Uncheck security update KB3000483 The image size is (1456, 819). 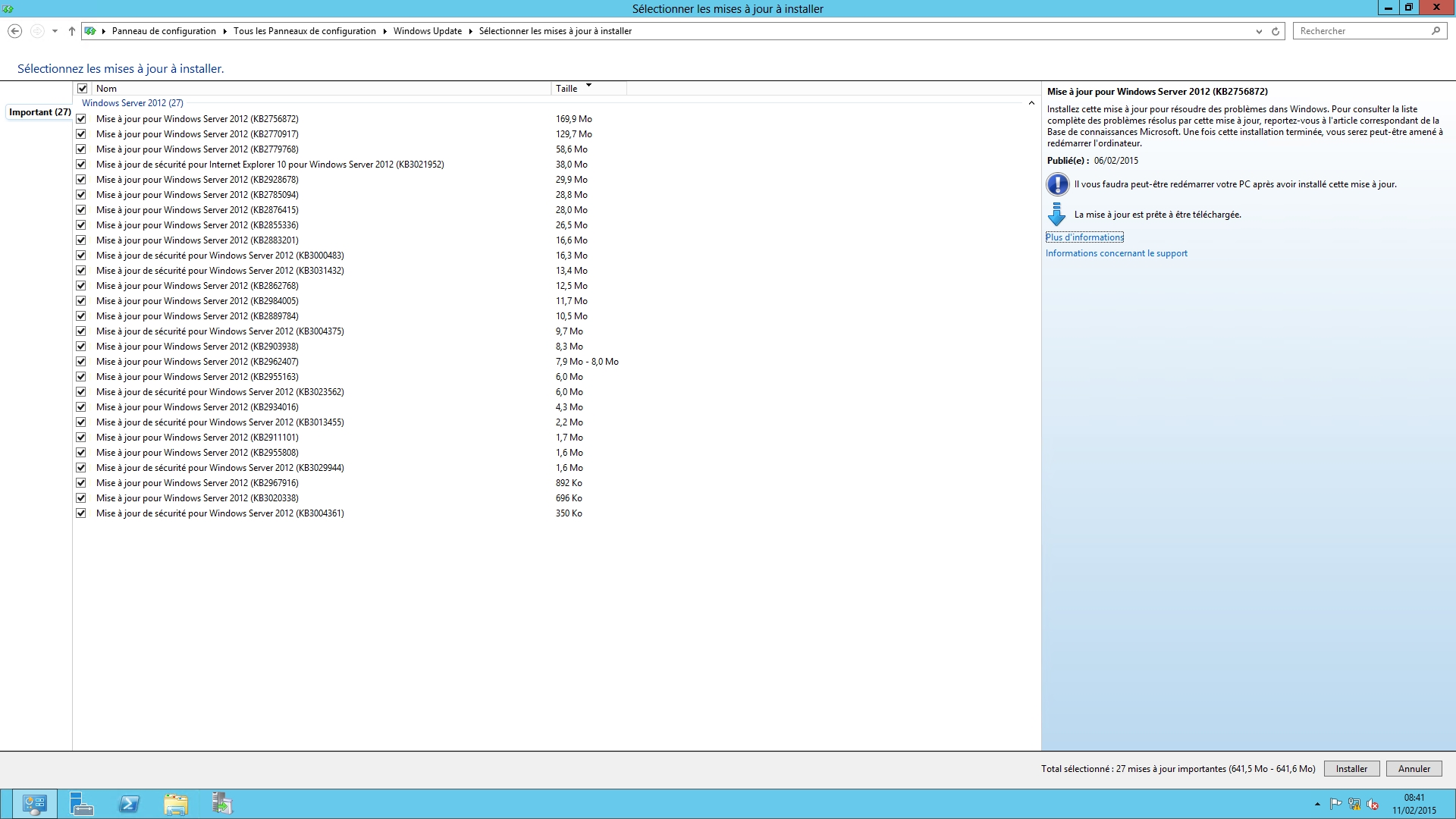(x=81, y=256)
